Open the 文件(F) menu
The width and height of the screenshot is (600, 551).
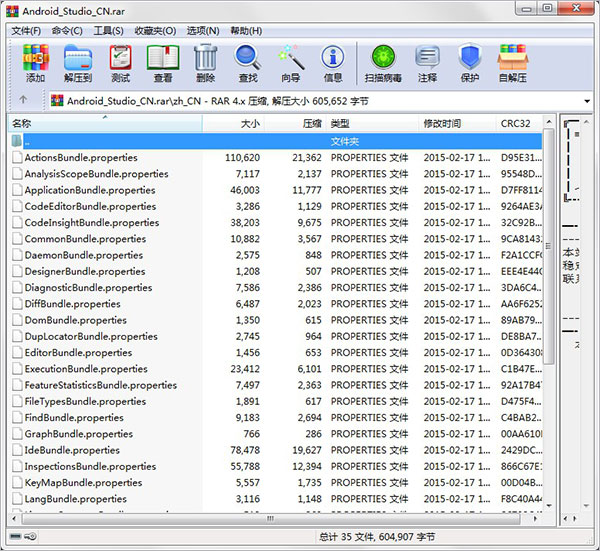click(x=26, y=31)
